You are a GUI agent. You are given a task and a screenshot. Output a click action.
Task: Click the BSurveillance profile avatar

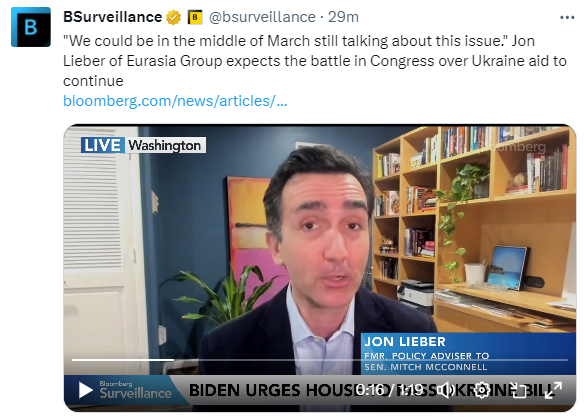31,27
